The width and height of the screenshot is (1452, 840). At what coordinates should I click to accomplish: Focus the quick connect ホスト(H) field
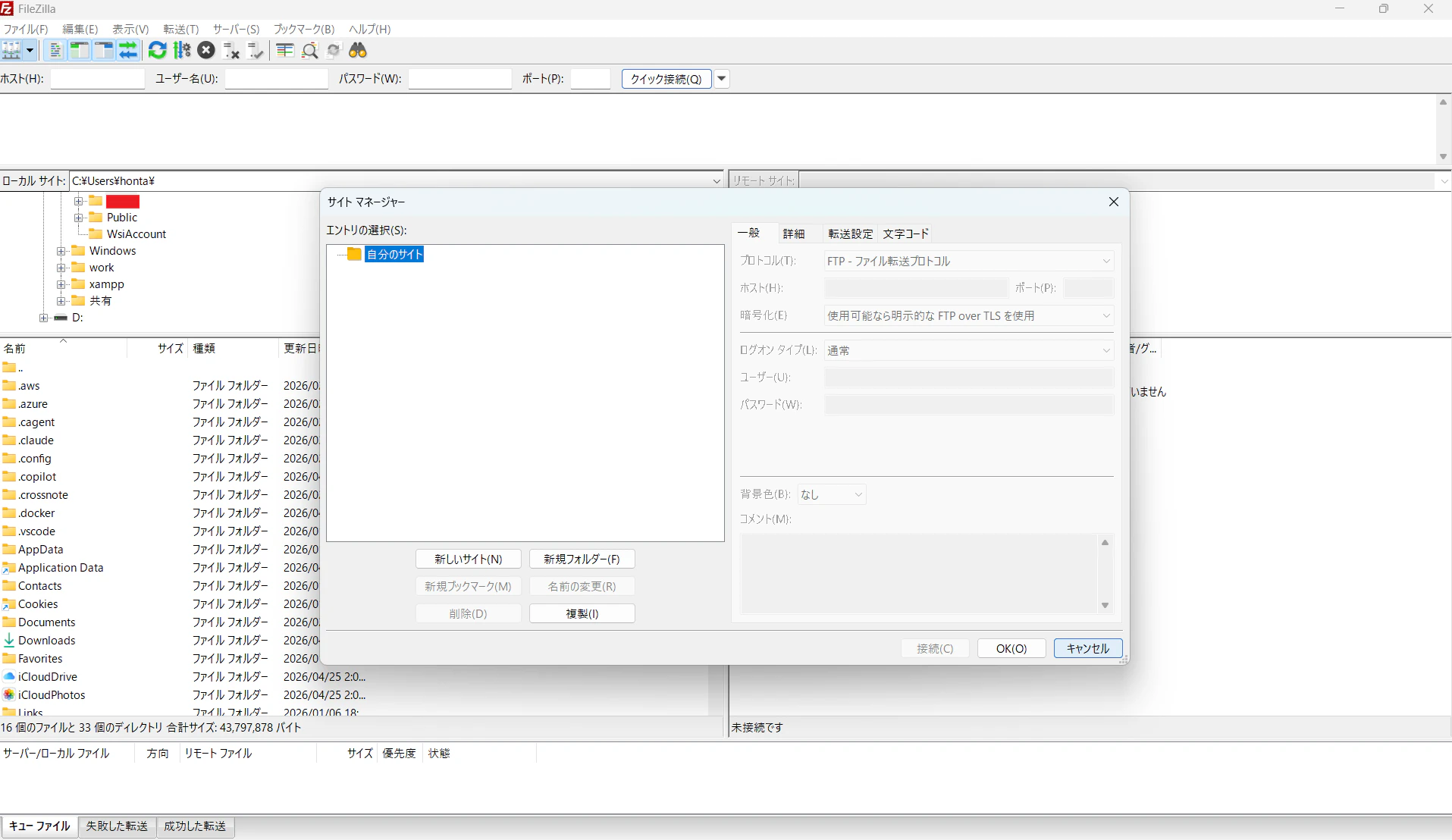click(x=98, y=79)
